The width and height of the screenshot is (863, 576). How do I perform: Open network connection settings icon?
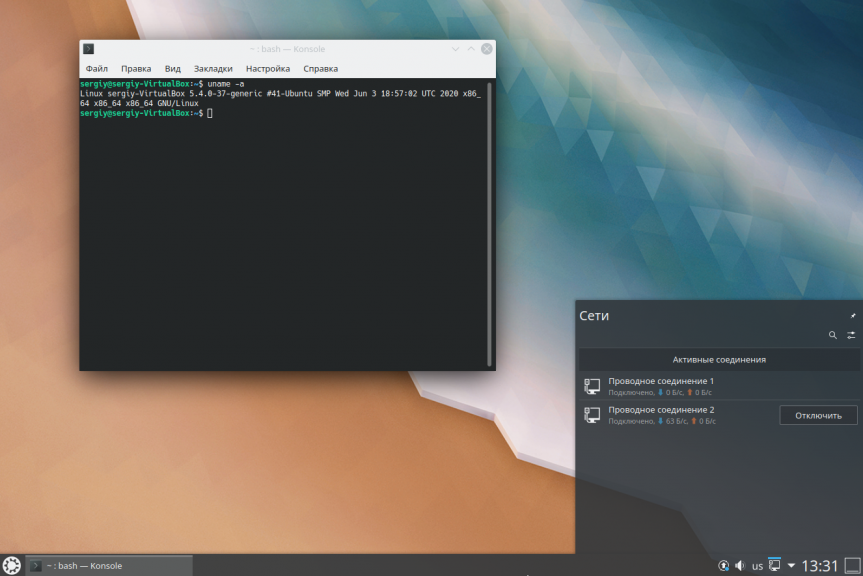[851, 336]
